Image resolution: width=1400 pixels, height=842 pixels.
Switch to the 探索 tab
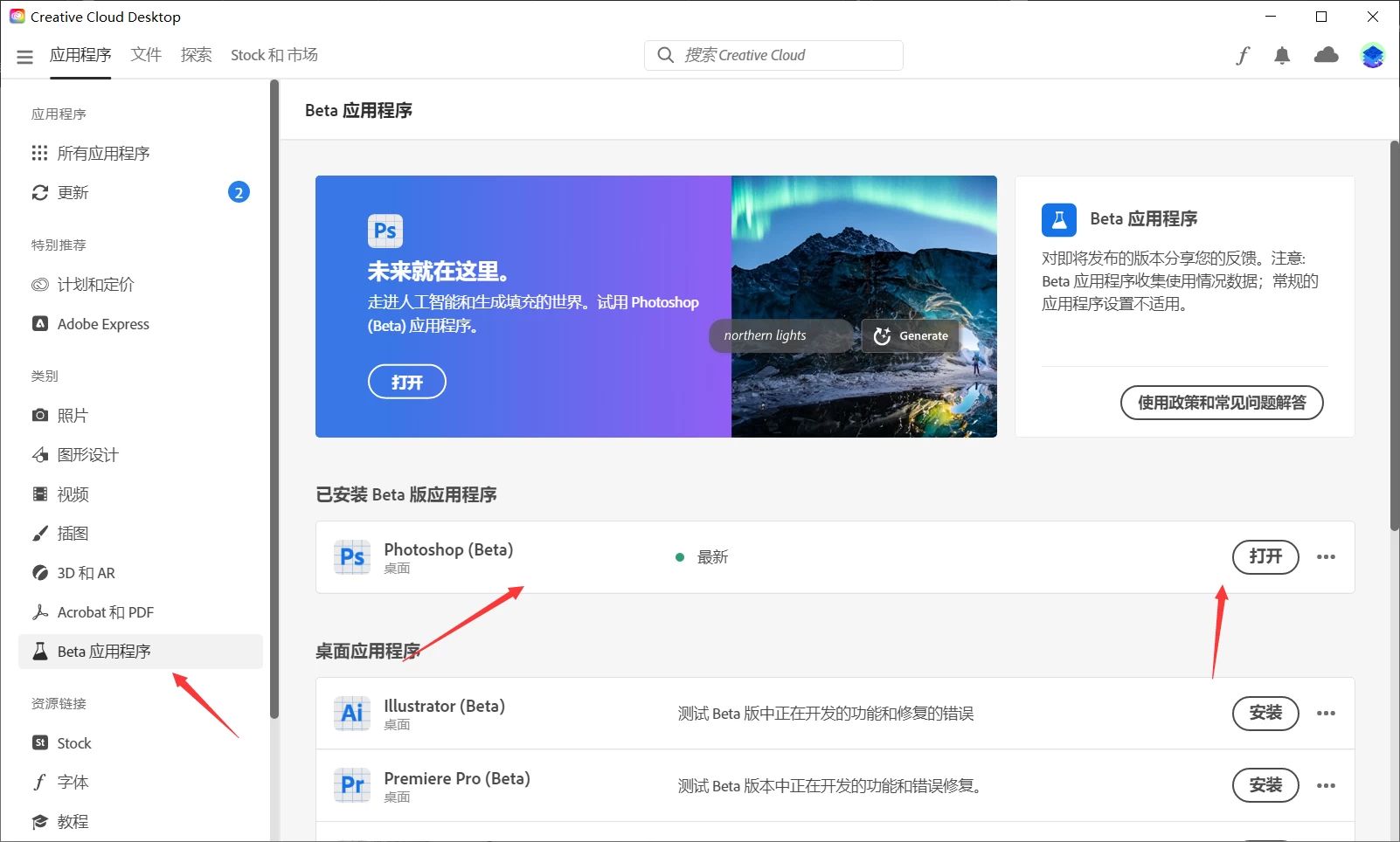click(x=197, y=55)
